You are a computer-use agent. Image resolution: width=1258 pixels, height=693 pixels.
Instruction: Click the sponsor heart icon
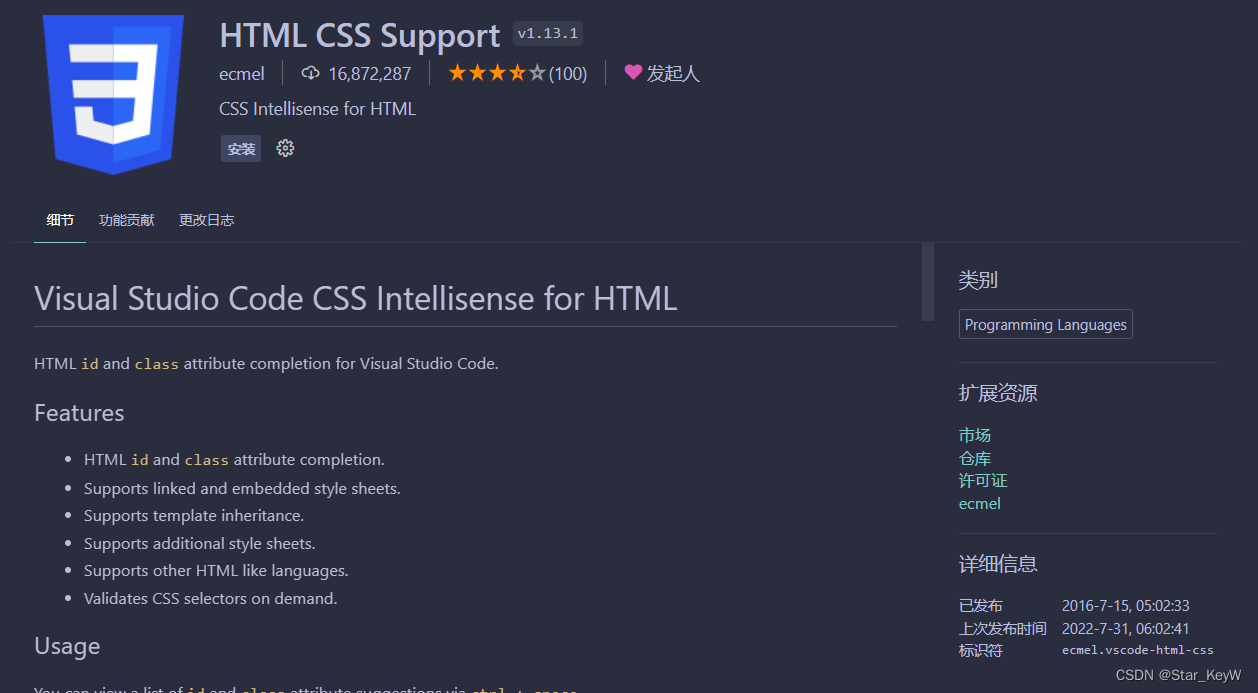click(x=633, y=72)
